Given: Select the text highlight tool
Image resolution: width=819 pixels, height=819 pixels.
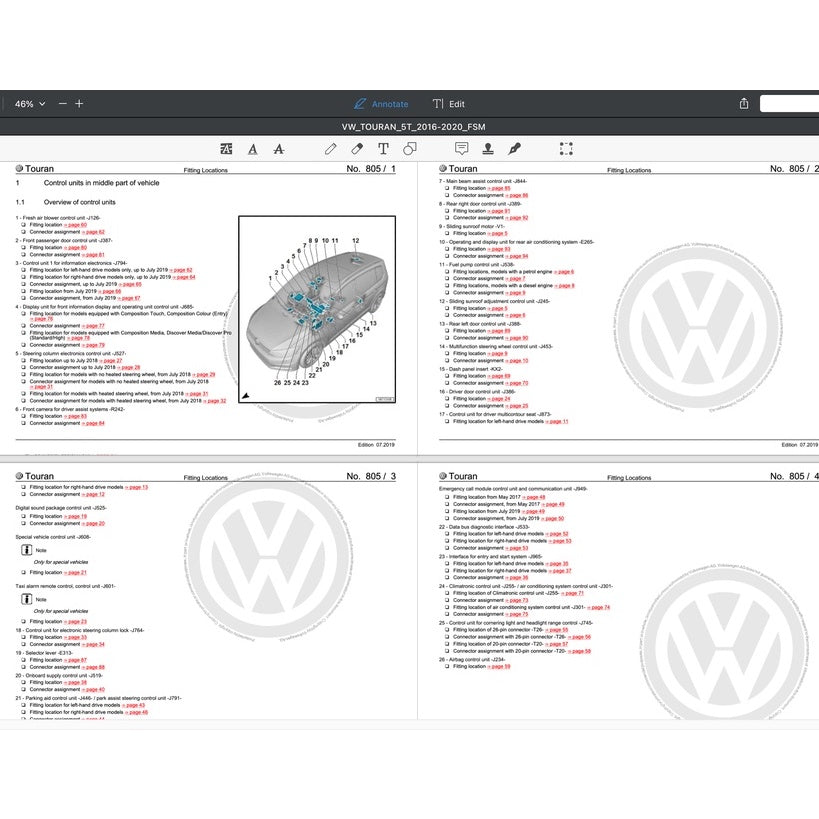Looking at the screenshot, I should 226,148.
